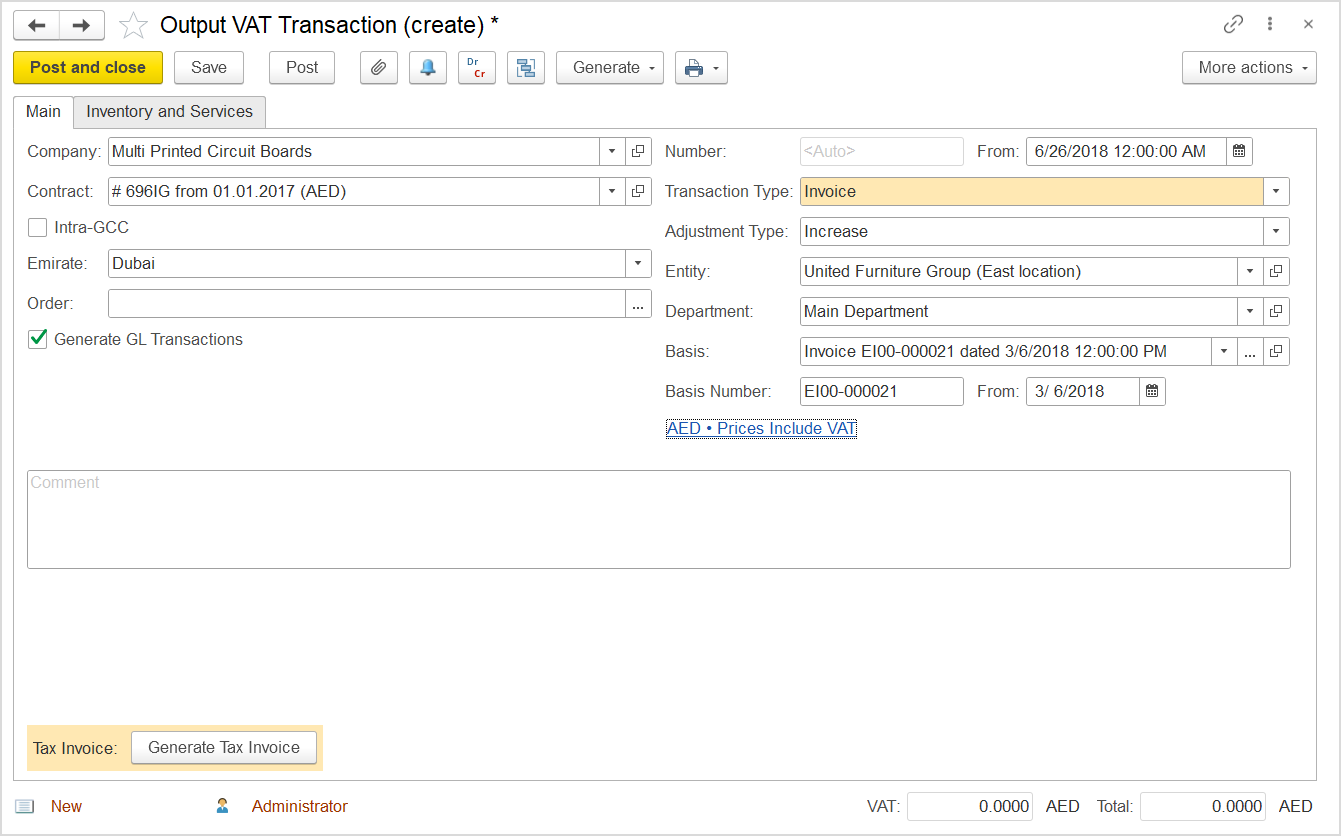Click the Department field Main Department
Screen dimensions: 1341x836
pyautogui.click(x=1019, y=312)
